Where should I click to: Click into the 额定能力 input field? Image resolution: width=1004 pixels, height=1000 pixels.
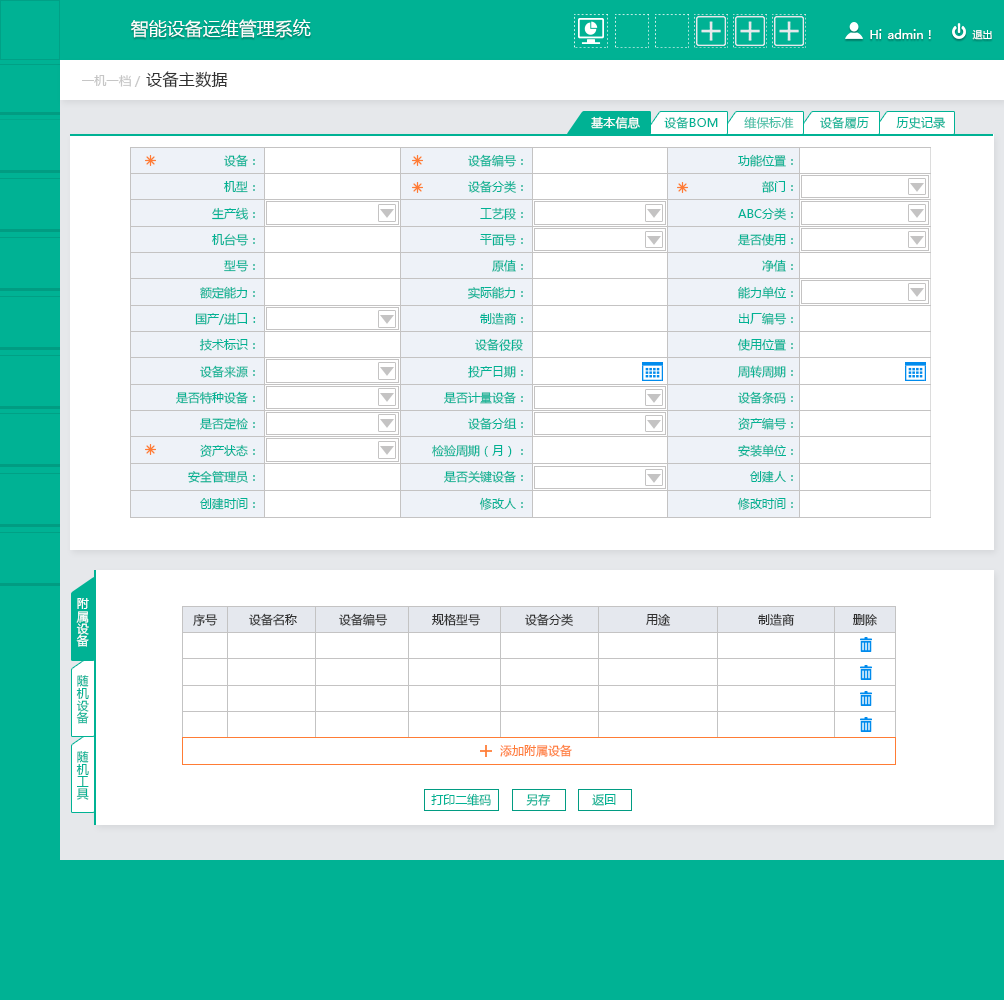pos(332,293)
